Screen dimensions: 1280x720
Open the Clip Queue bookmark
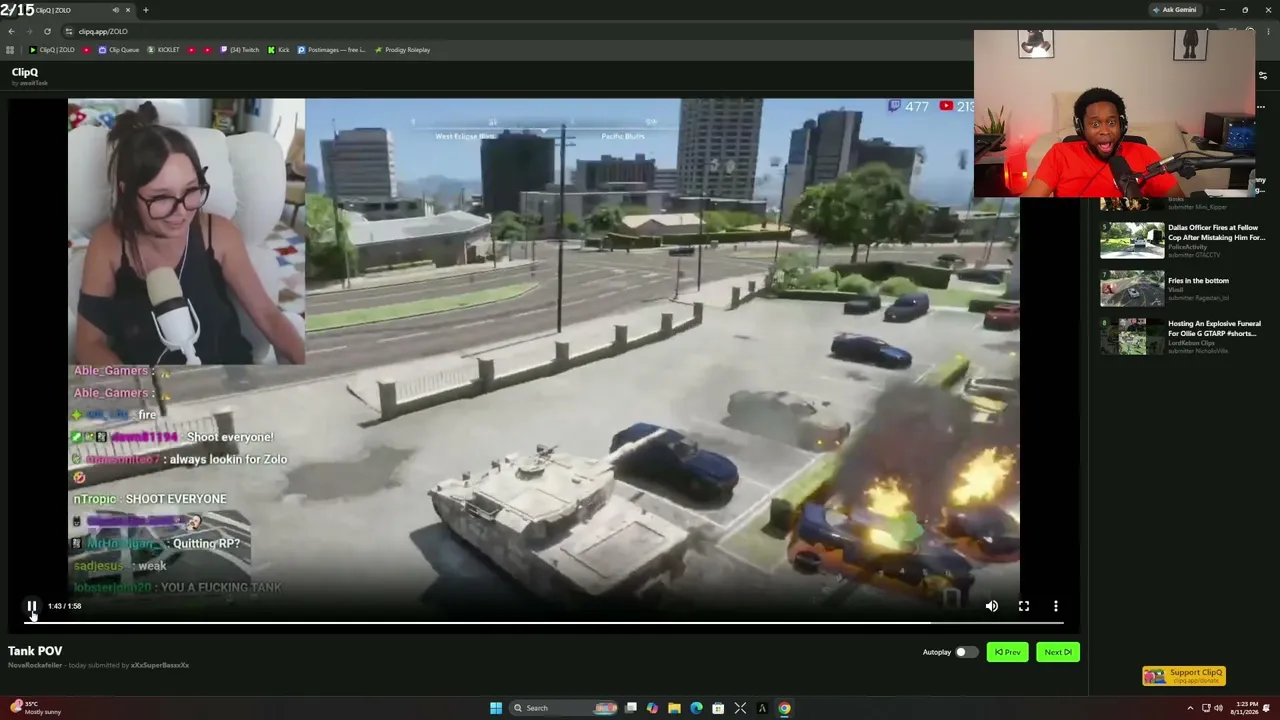click(119, 50)
